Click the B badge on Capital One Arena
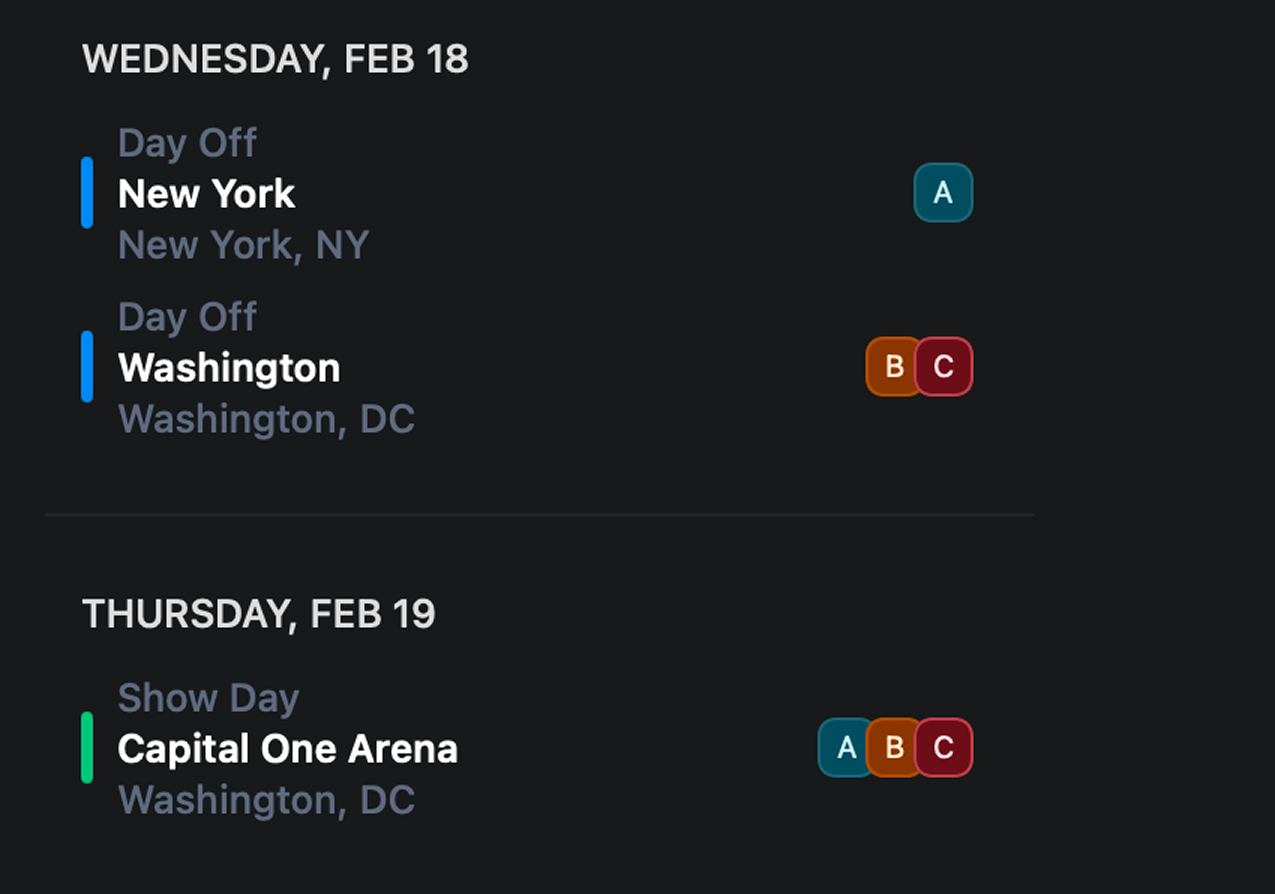The height and width of the screenshot is (894, 1275). 893,748
